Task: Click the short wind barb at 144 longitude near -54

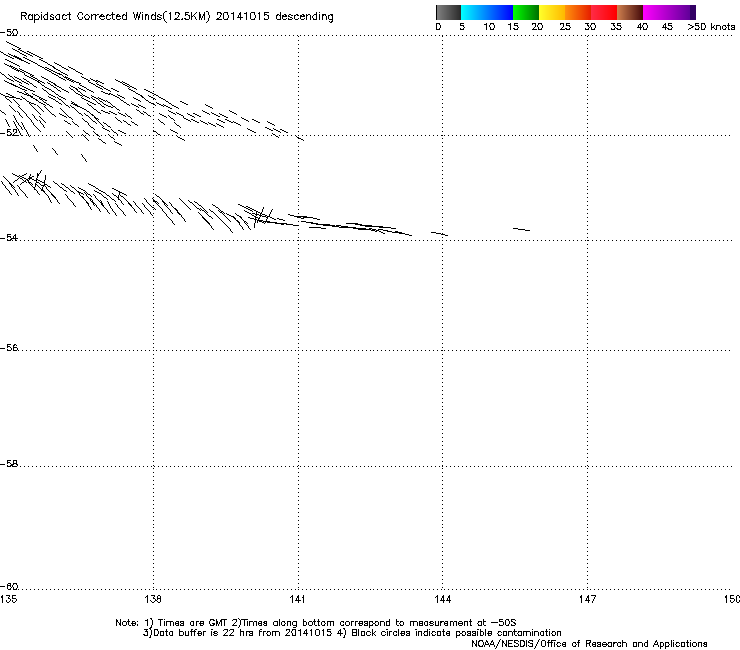Action: [x=439, y=234]
